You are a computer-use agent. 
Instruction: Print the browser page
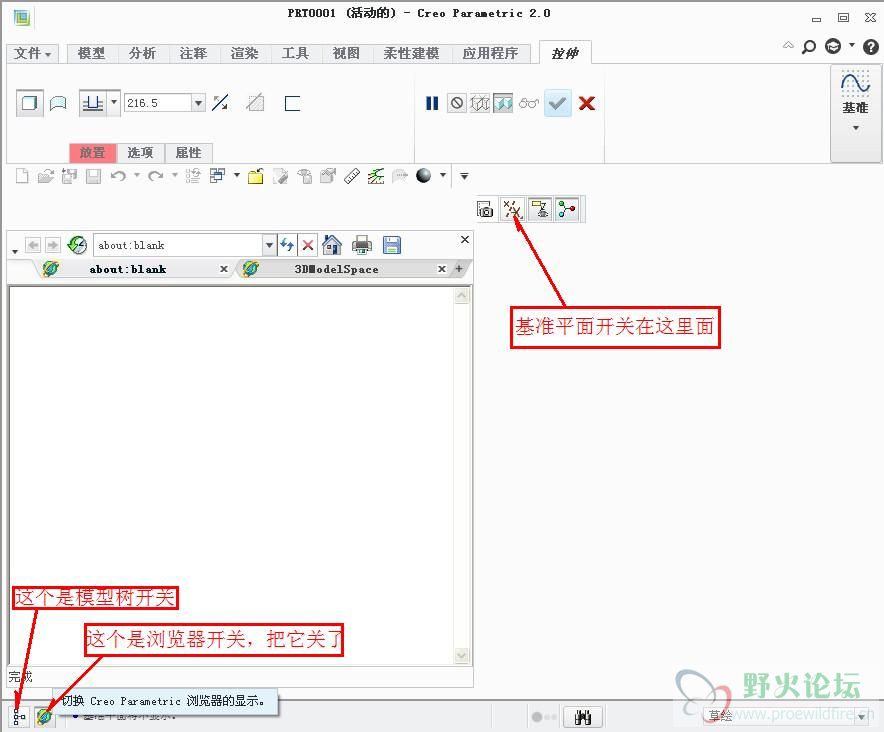[x=362, y=245]
